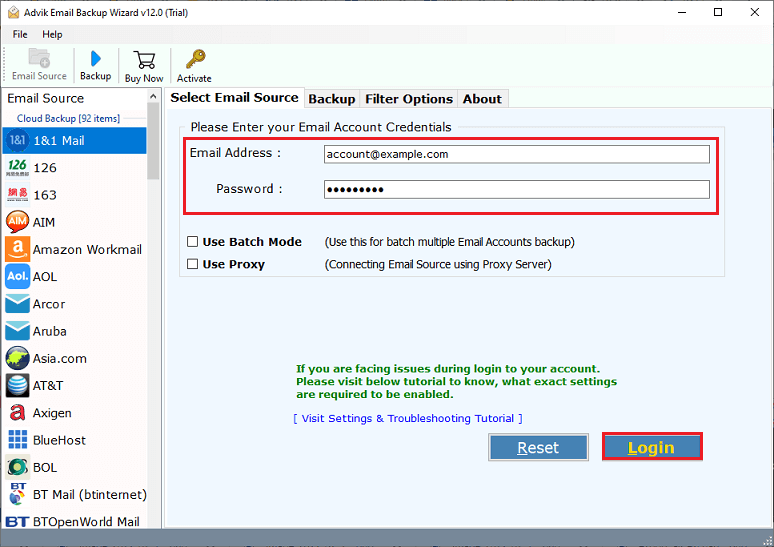
Task: Click the Email Source toolbar icon
Action: 39,58
